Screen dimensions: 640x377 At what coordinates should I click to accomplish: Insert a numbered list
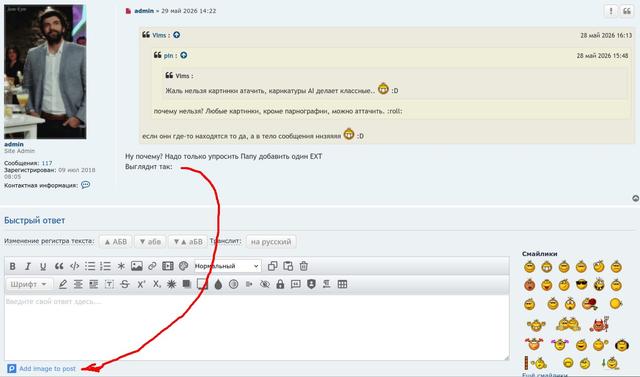click(x=105, y=266)
